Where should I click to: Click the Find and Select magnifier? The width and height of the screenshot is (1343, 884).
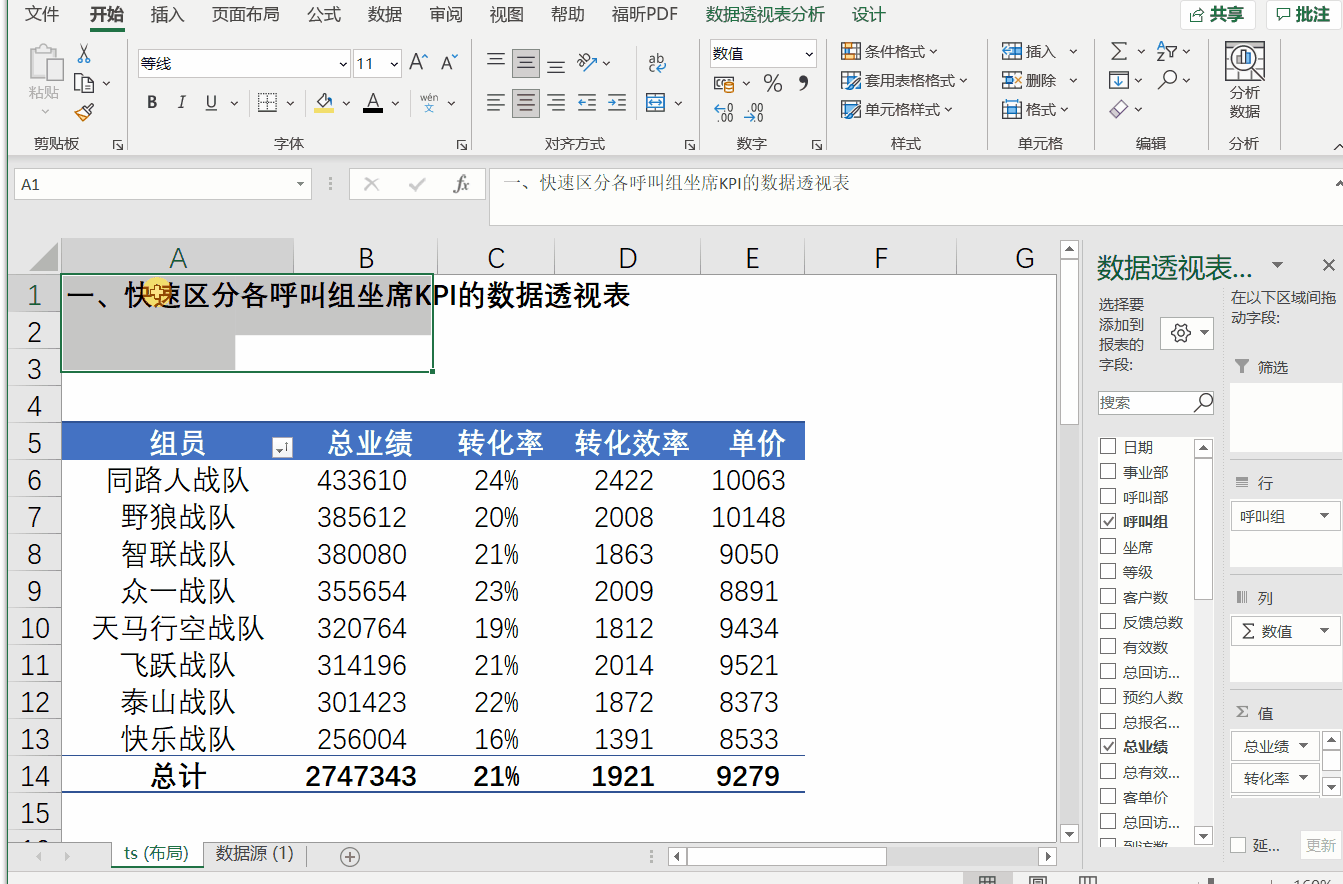[x=1167, y=80]
